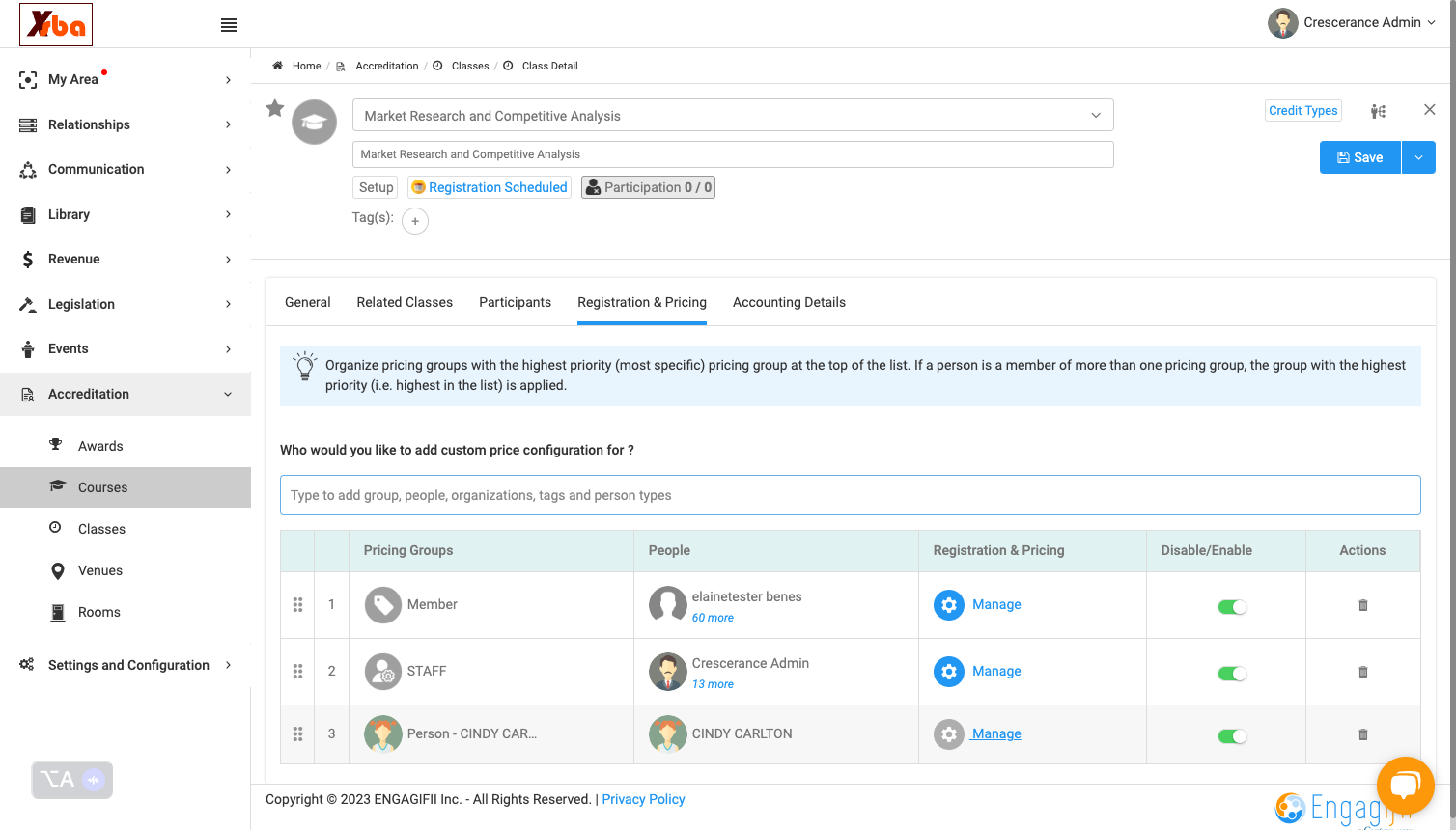Image resolution: width=1456 pixels, height=830 pixels.
Task: Click the custom price configuration search field
Action: click(x=851, y=495)
